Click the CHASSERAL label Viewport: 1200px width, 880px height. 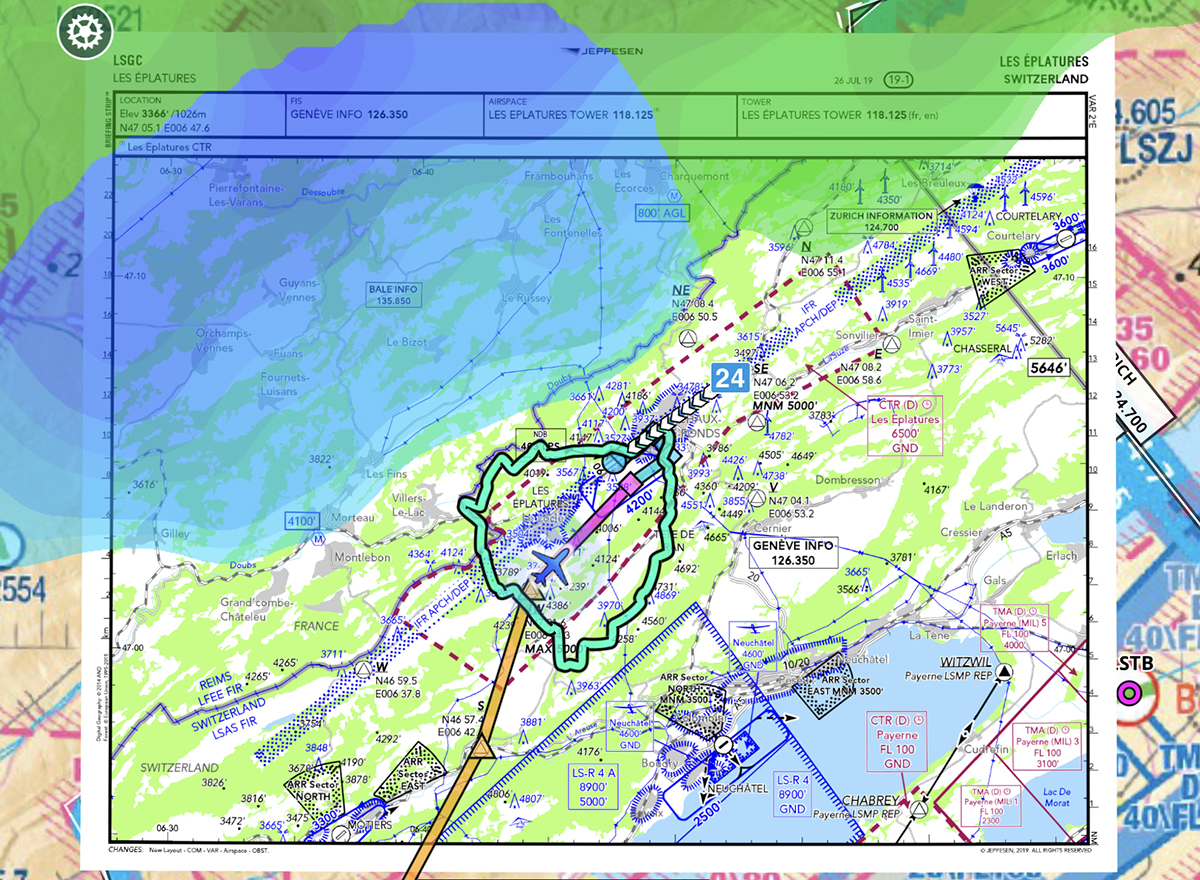(984, 348)
